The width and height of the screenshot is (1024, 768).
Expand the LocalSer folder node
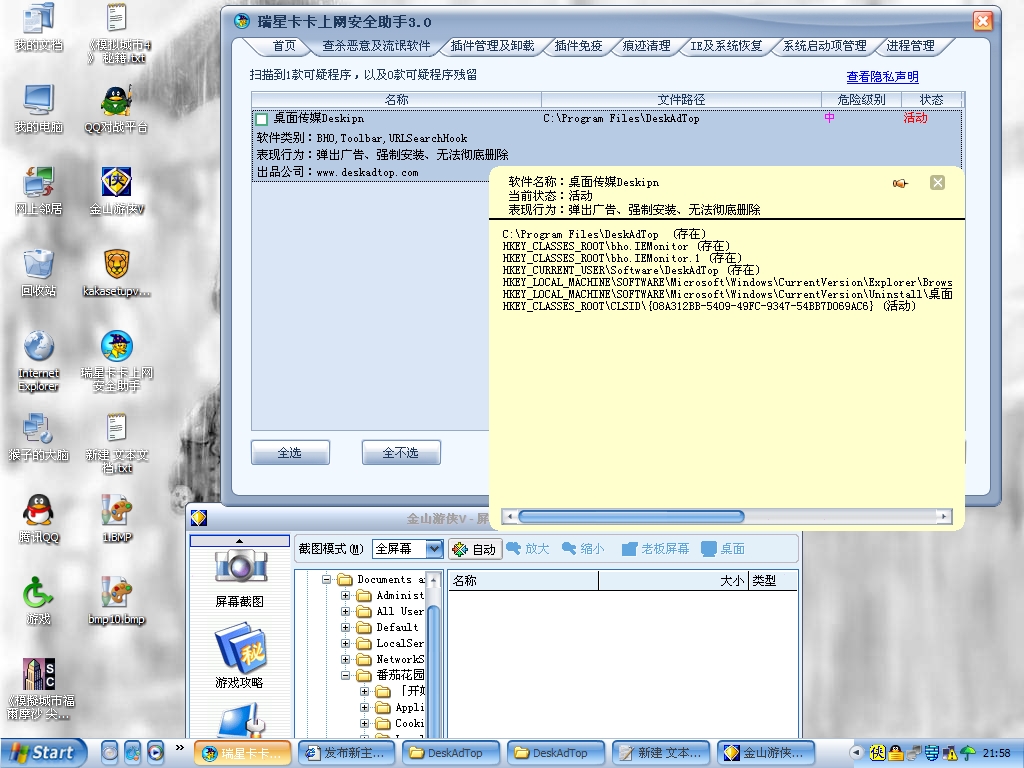coord(345,643)
